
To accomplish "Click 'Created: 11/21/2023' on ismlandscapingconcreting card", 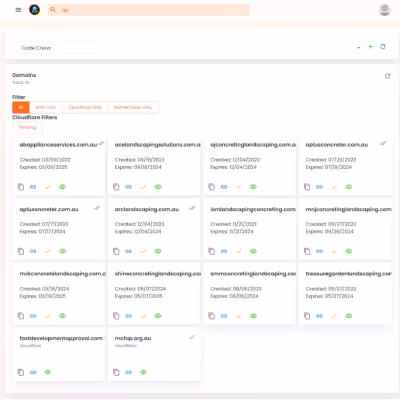I will 235,224.
